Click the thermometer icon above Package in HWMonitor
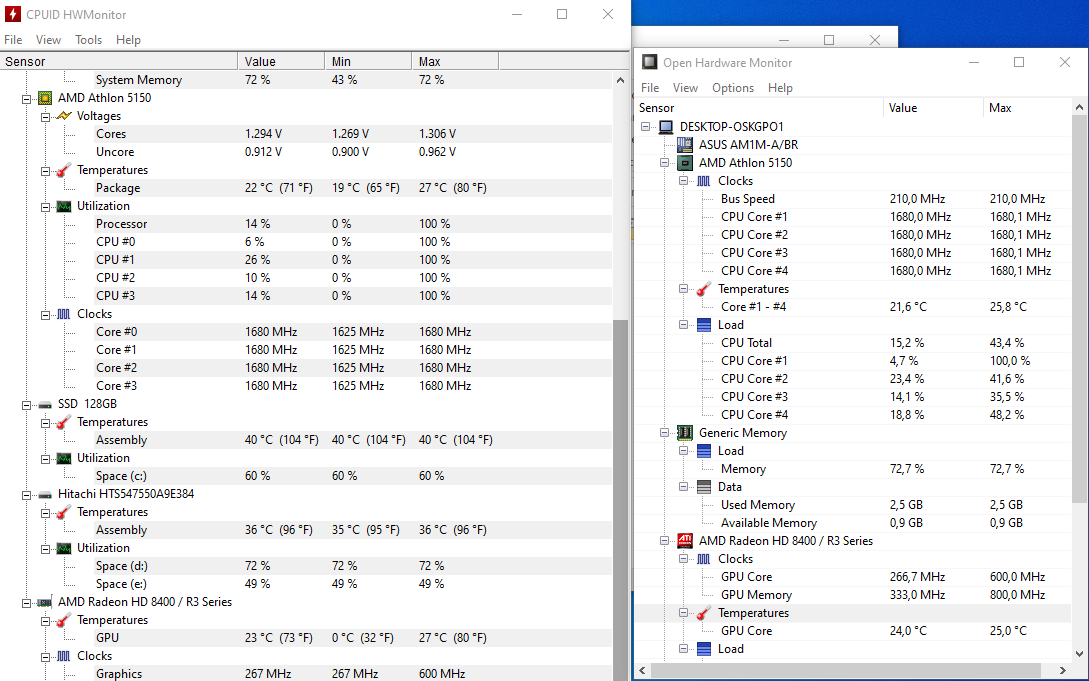This screenshot has width=1089, height=681. [x=64, y=170]
